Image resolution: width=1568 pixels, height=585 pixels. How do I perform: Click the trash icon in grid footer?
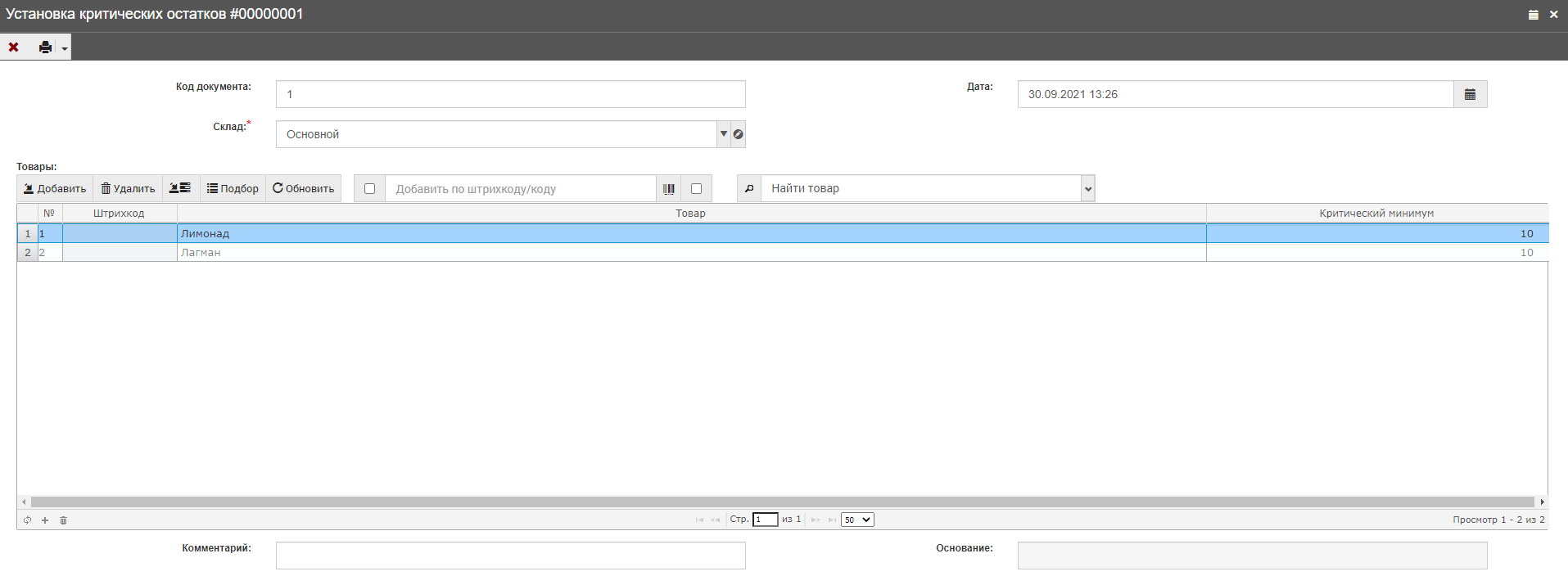[63, 520]
